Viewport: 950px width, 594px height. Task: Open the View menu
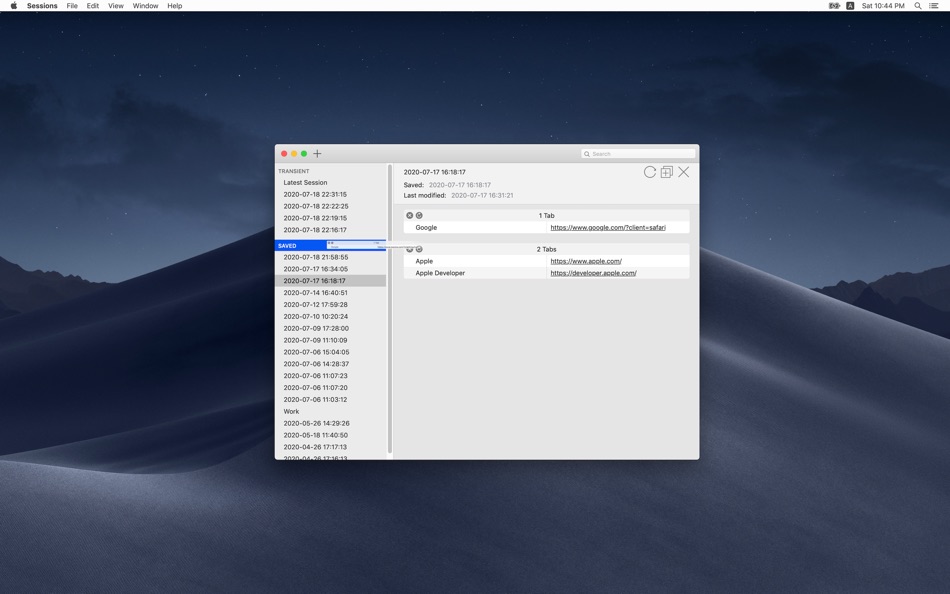coord(116,5)
